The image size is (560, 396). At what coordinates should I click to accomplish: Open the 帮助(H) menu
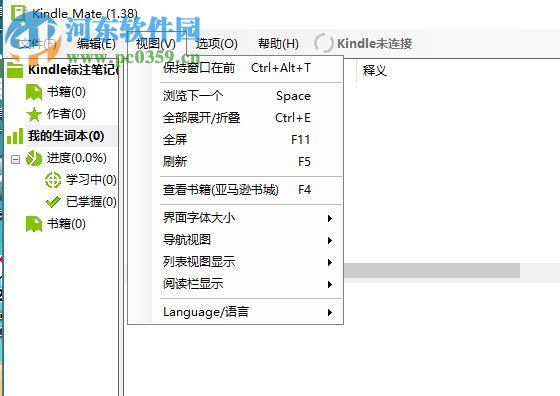278,44
